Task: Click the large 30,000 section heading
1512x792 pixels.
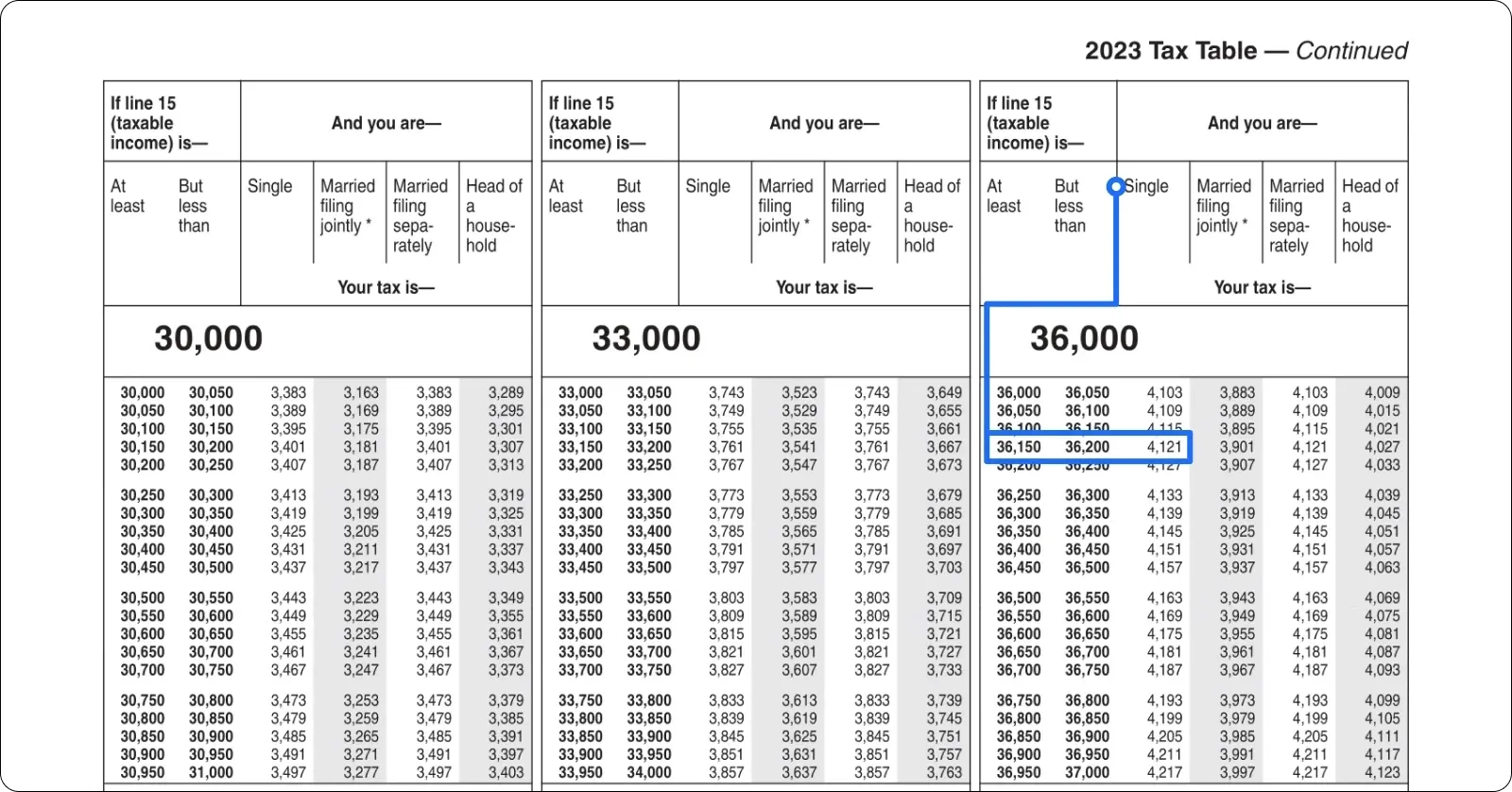Action: [x=208, y=338]
